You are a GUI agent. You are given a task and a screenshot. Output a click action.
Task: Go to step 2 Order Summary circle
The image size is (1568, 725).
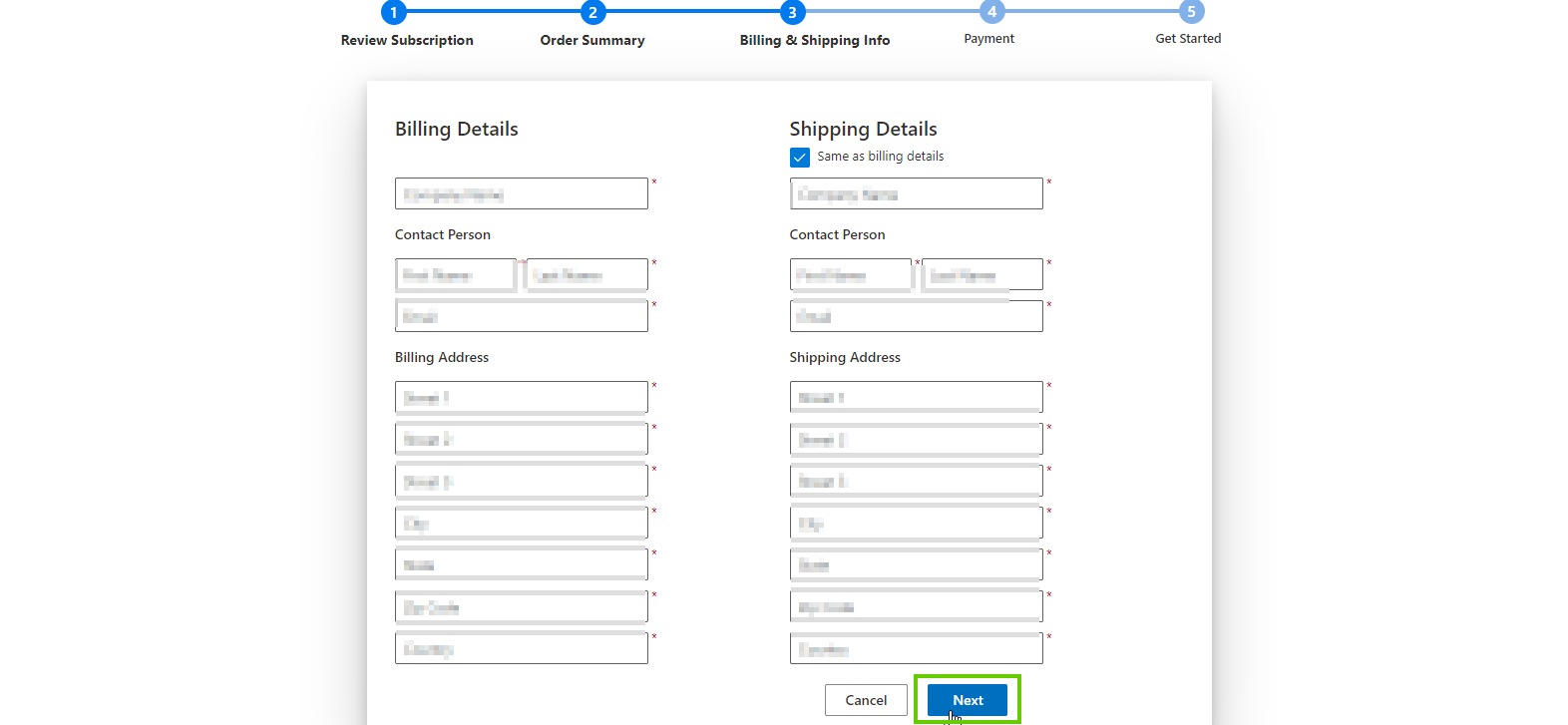pos(592,12)
